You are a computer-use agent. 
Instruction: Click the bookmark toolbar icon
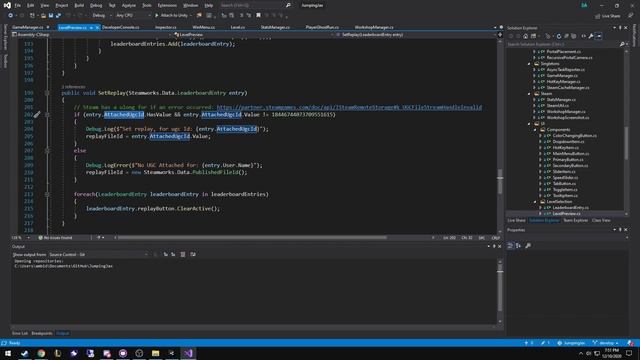pyautogui.click(x=258, y=16)
